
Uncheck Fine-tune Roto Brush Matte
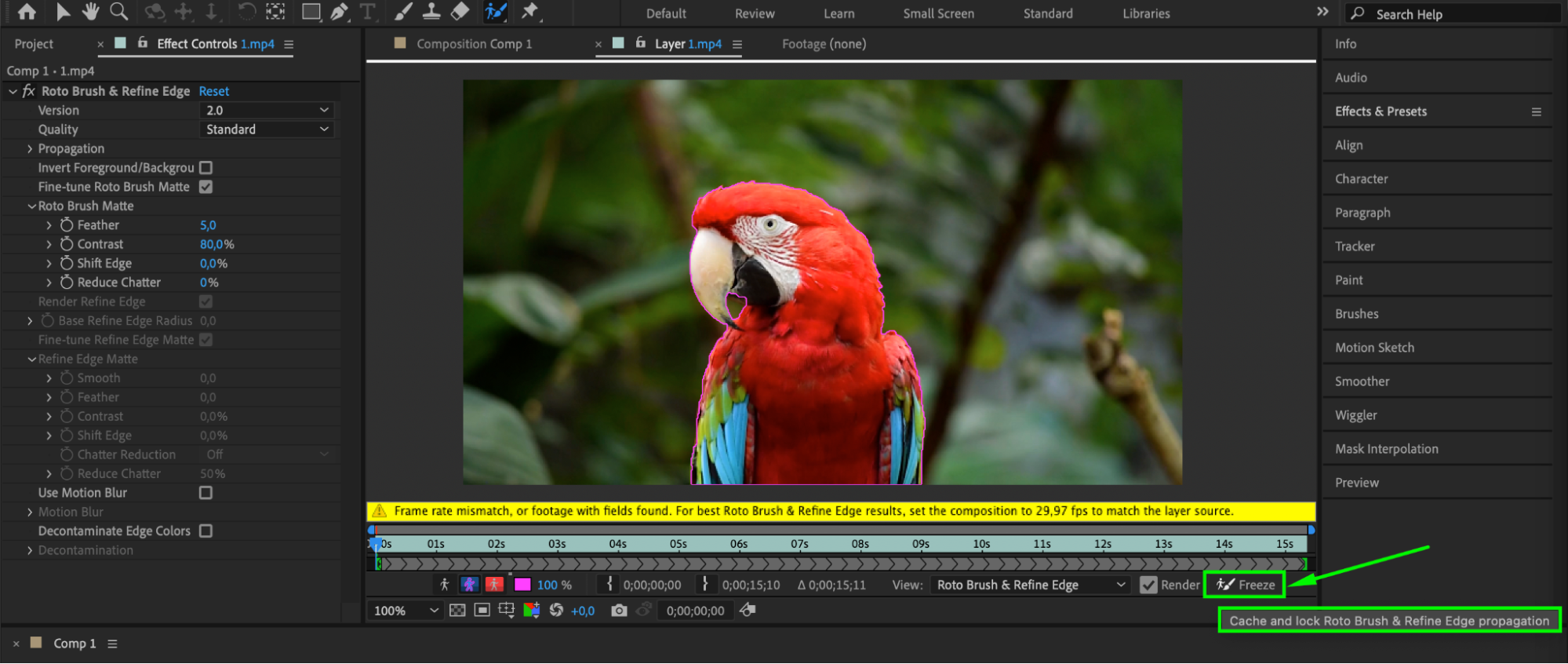click(206, 187)
